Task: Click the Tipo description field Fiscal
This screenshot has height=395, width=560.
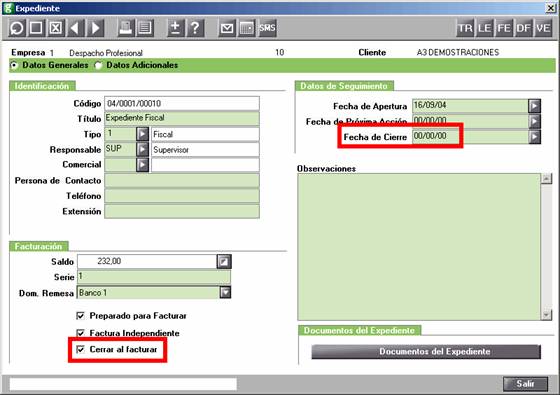Action: point(205,134)
